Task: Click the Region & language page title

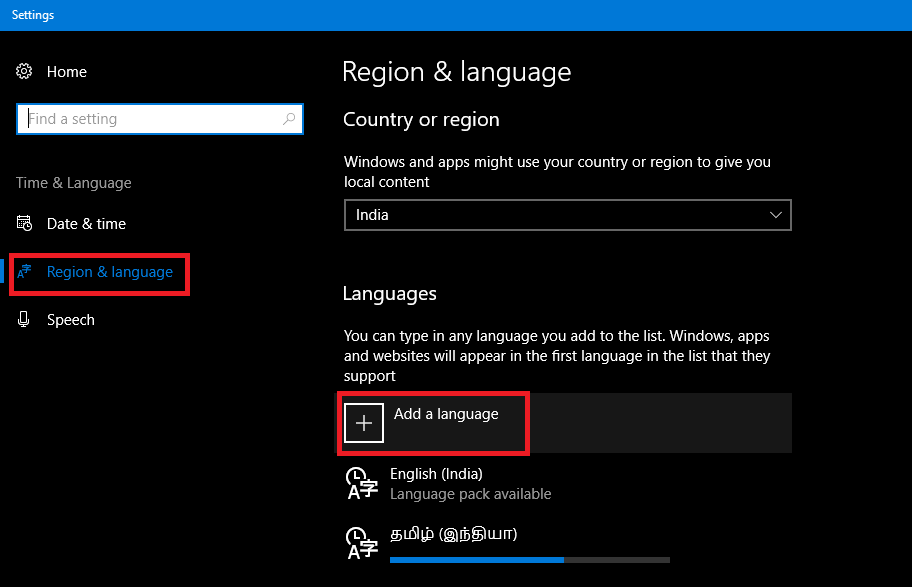Action: 457,72
